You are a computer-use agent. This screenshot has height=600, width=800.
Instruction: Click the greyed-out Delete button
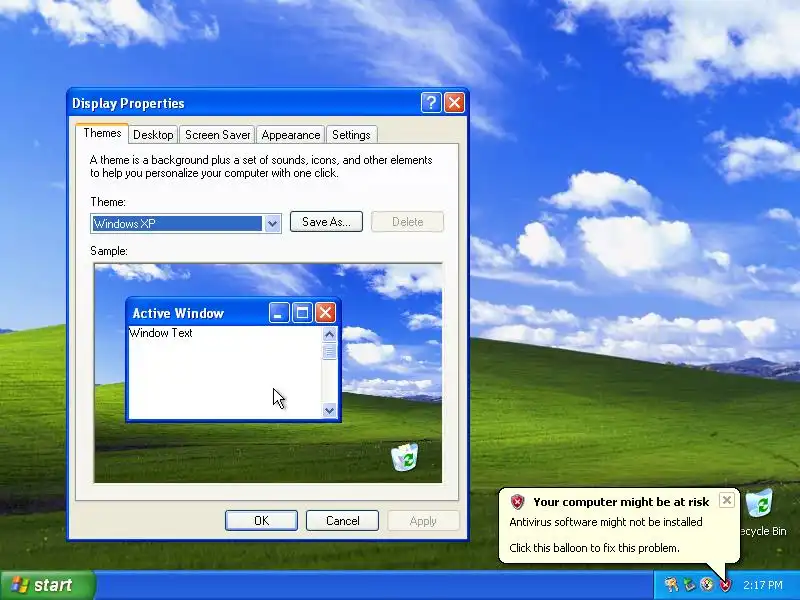coord(408,222)
